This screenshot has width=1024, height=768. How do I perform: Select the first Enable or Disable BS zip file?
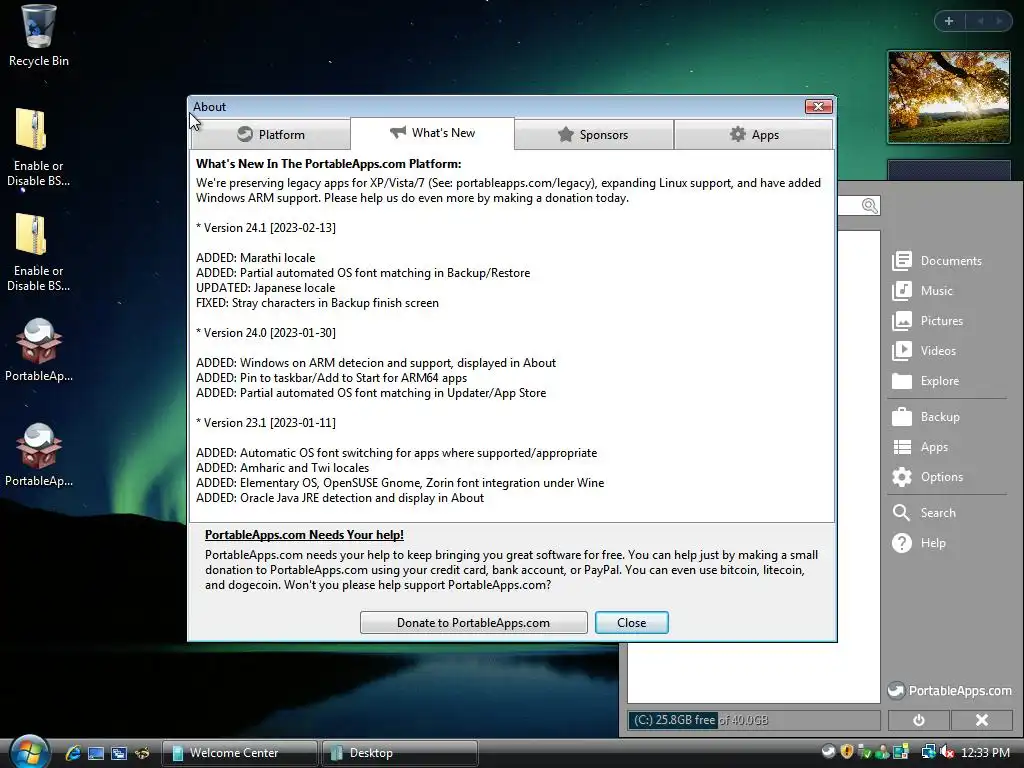[x=39, y=147]
